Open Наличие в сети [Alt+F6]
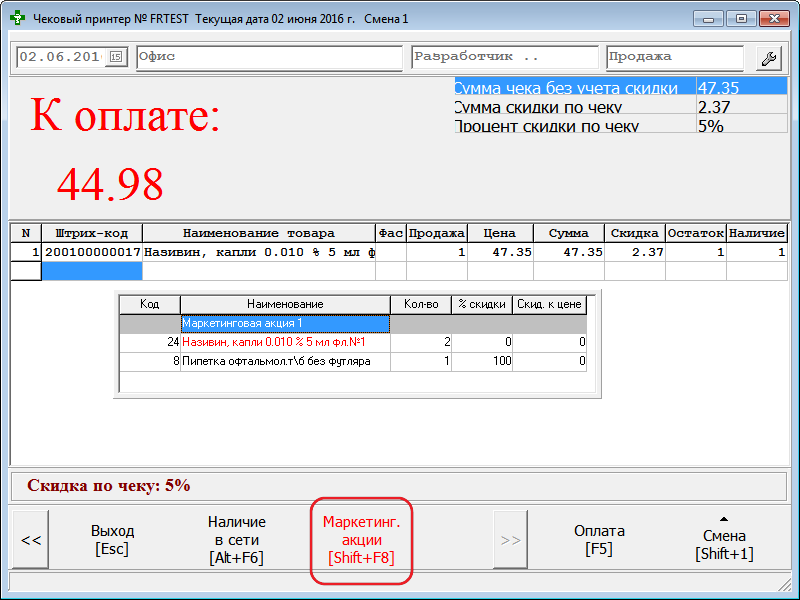Image resolution: width=800 pixels, height=600 pixels. click(x=236, y=540)
